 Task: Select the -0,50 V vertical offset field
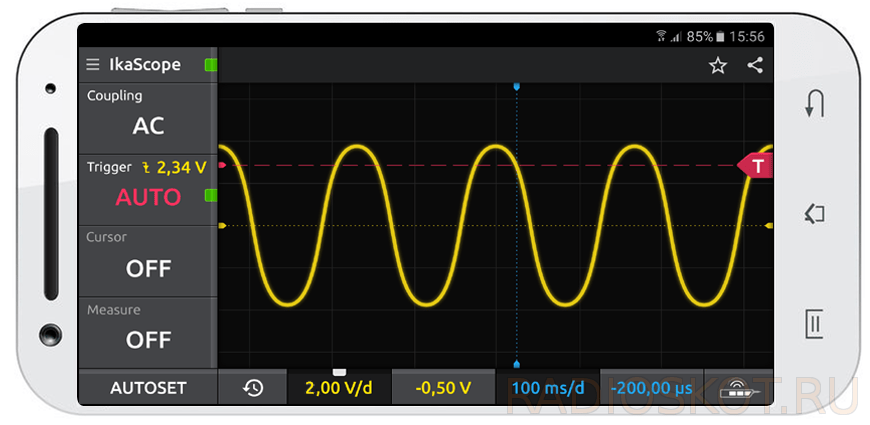pos(442,388)
